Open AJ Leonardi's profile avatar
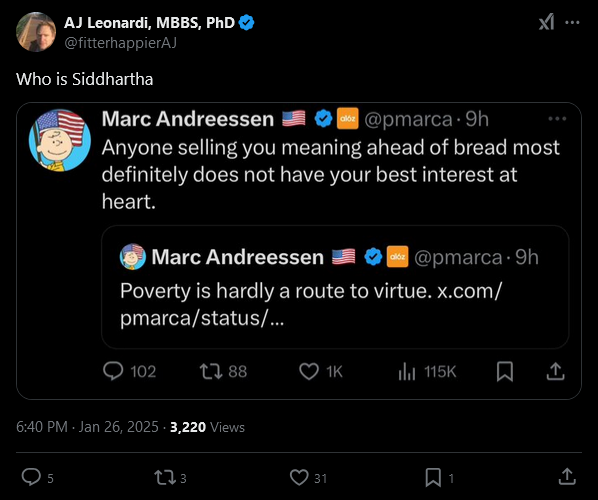 pyautogui.click(x=36, y=32)
